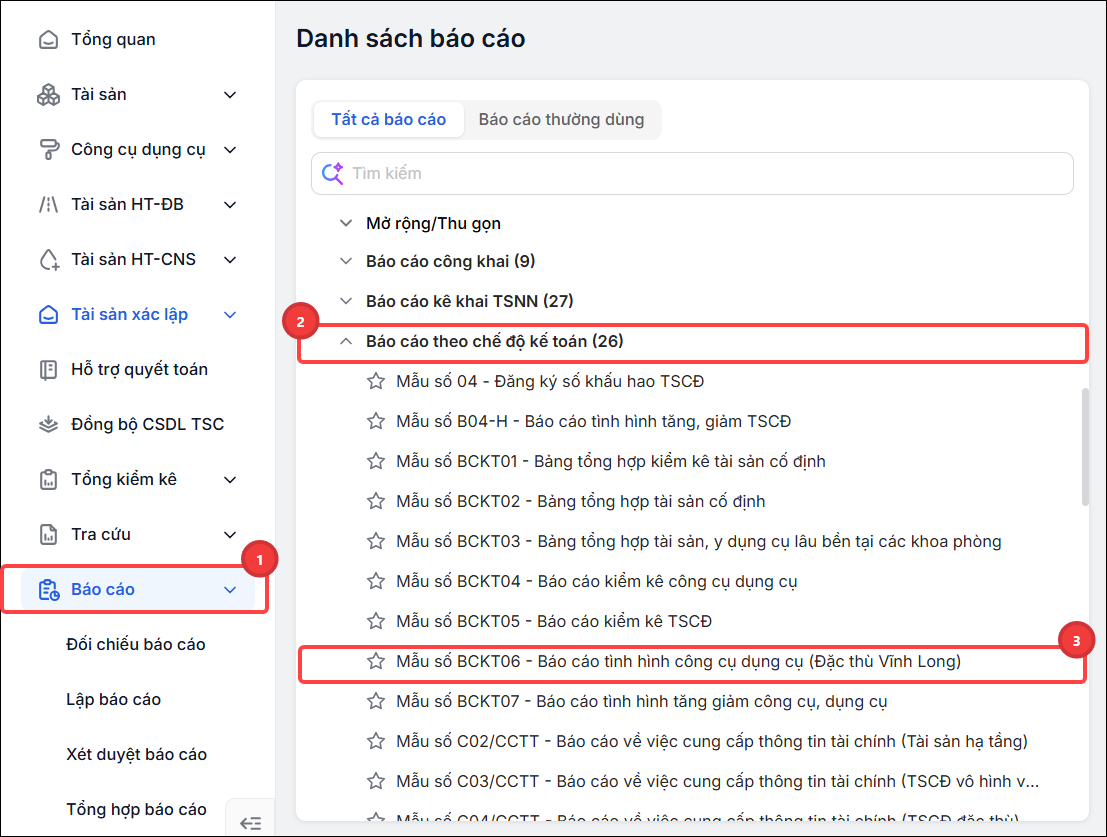The image size is (1107, 837).
Task: Expand the Tài sản HT-CNS chevron
Action: pyautogui.click(x=230, y=260)
